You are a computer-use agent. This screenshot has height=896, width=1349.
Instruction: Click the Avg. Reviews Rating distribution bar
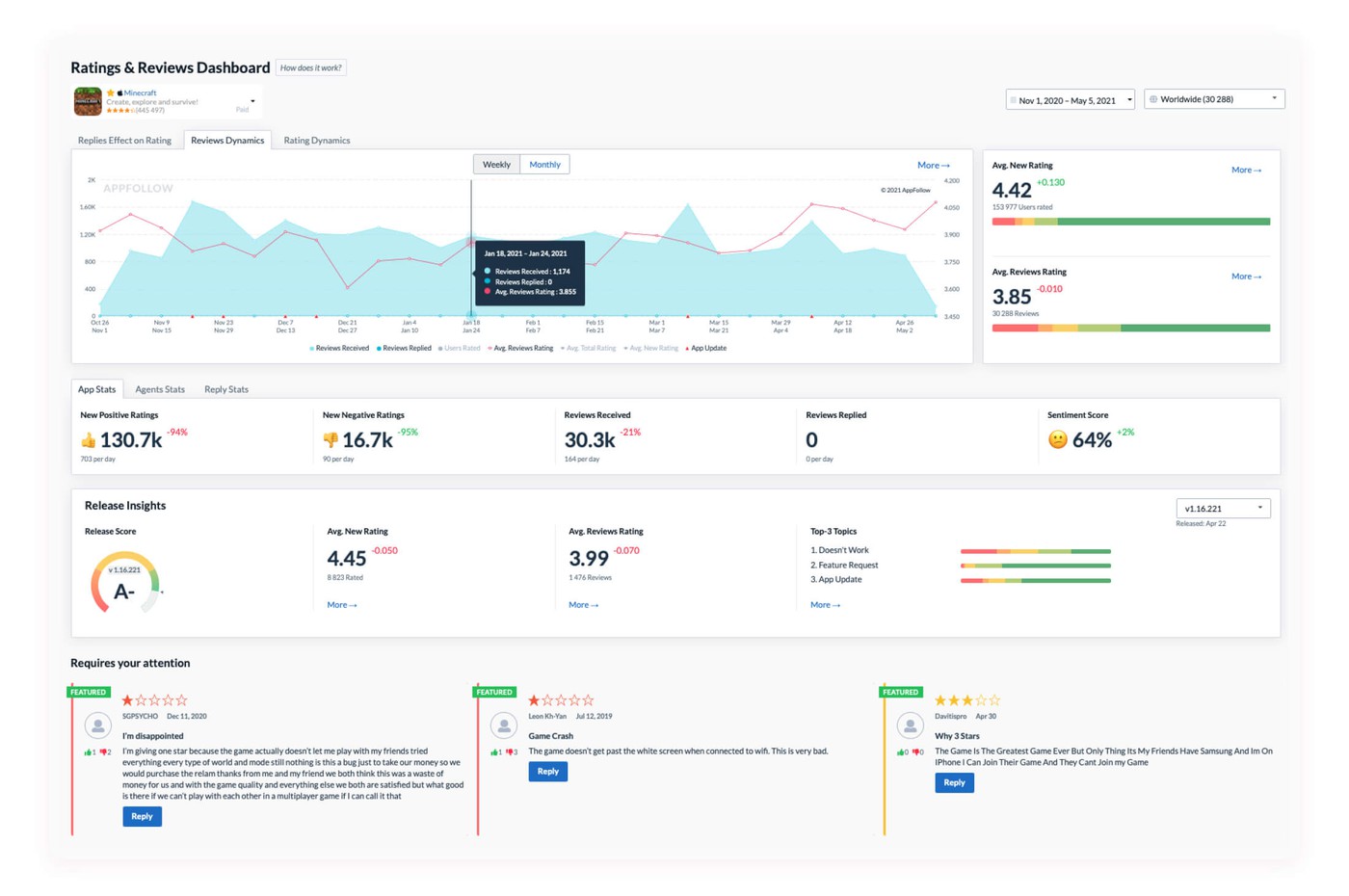coord(1131,329)
